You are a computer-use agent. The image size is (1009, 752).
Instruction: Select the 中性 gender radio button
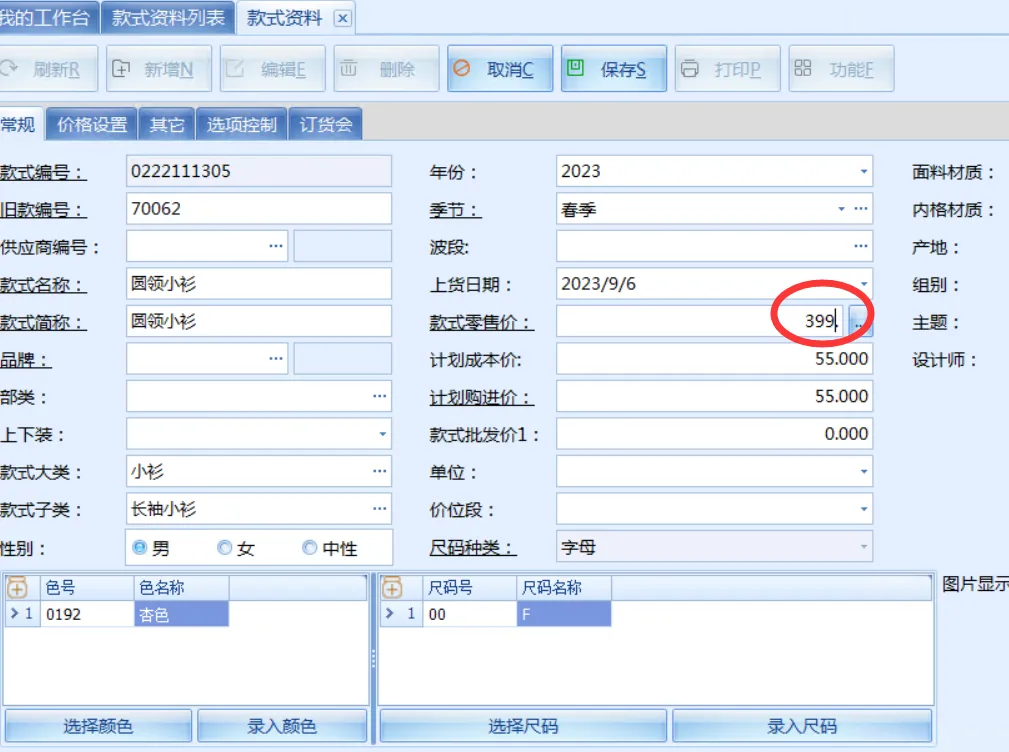pyautogui.click(x=310, y=548)
